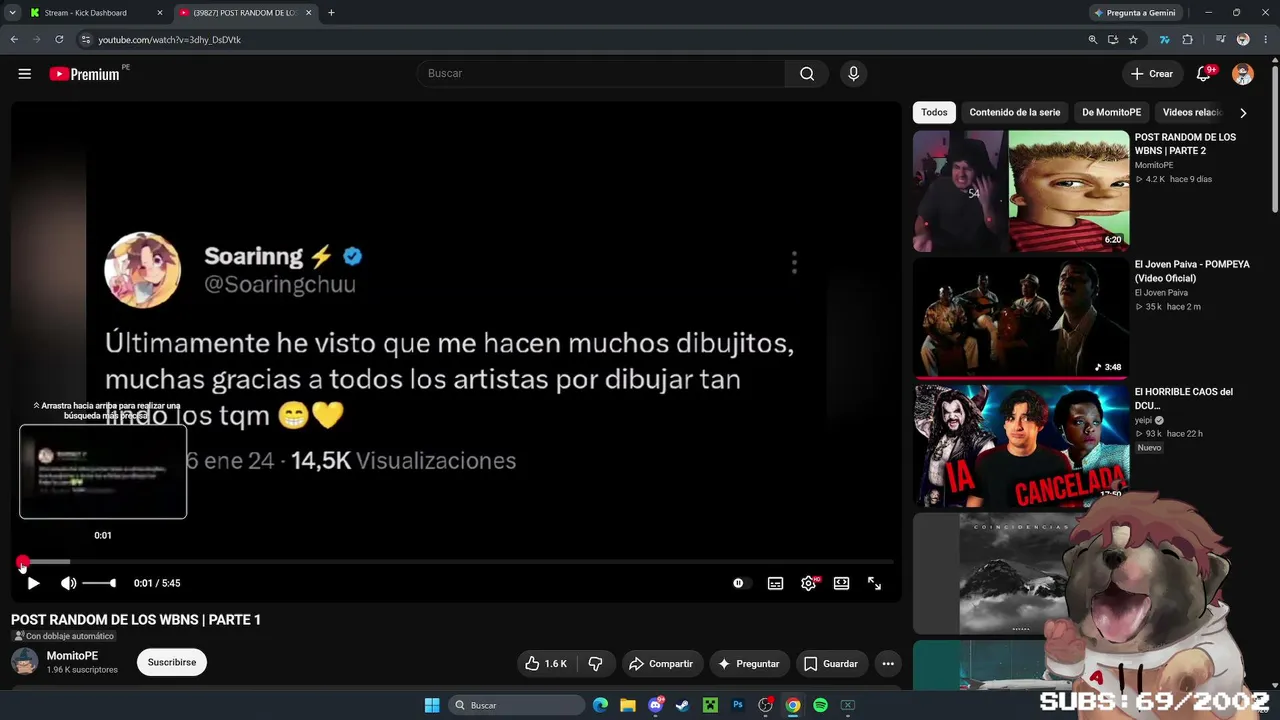Select the Contenido de la serie chip
Viewport: 1280px width, 720px height.
1015,113
